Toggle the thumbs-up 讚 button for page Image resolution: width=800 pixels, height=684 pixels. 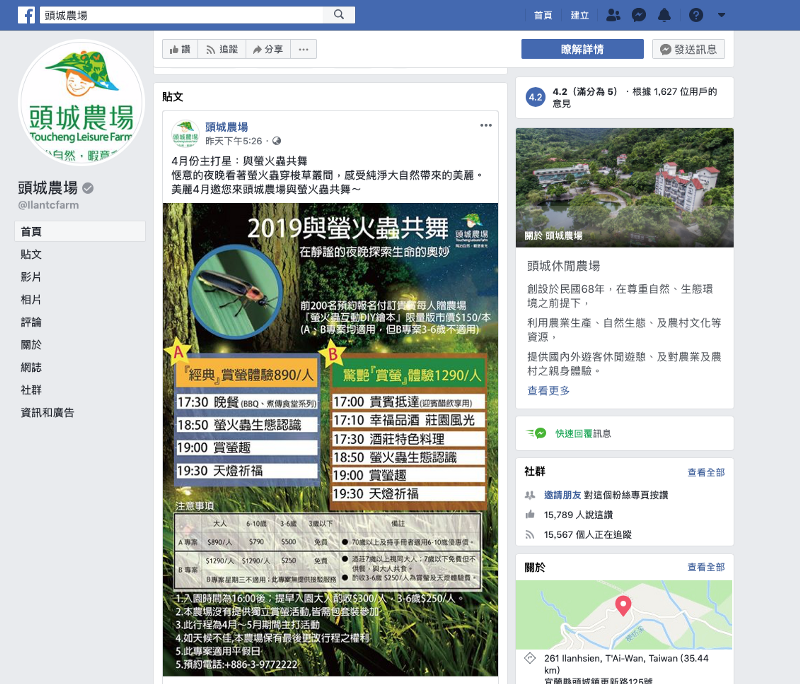[179, 49]
